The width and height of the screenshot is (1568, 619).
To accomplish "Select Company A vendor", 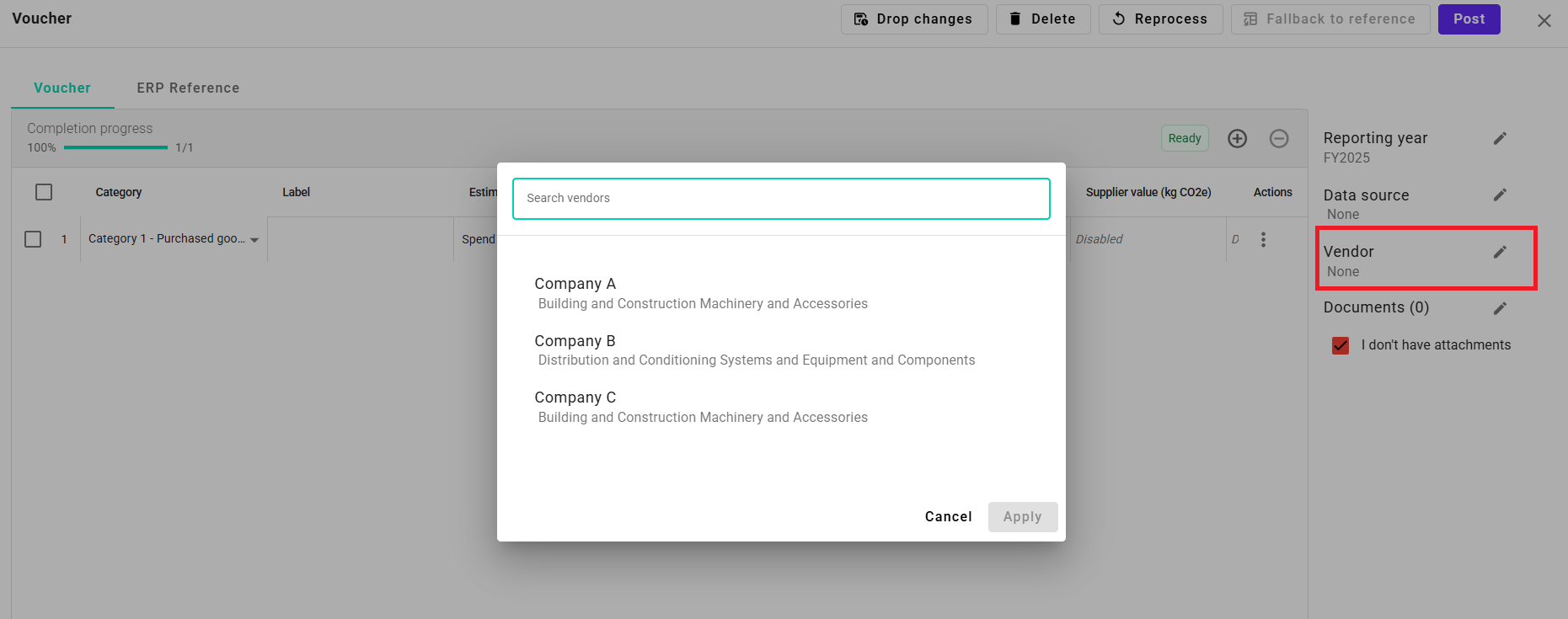I will (x=781, y=293).
